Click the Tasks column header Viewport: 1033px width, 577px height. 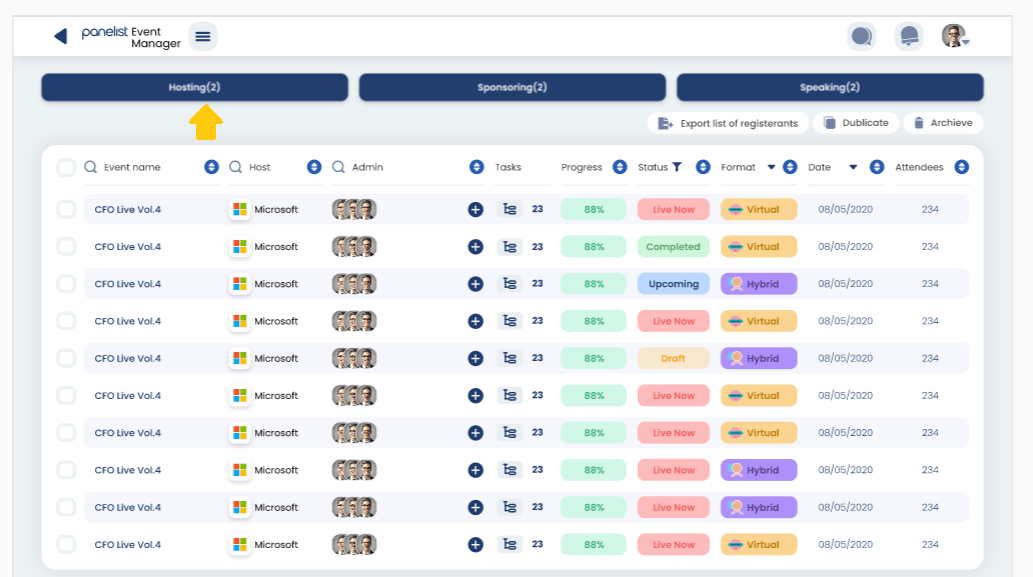click(x=508, y=167)
